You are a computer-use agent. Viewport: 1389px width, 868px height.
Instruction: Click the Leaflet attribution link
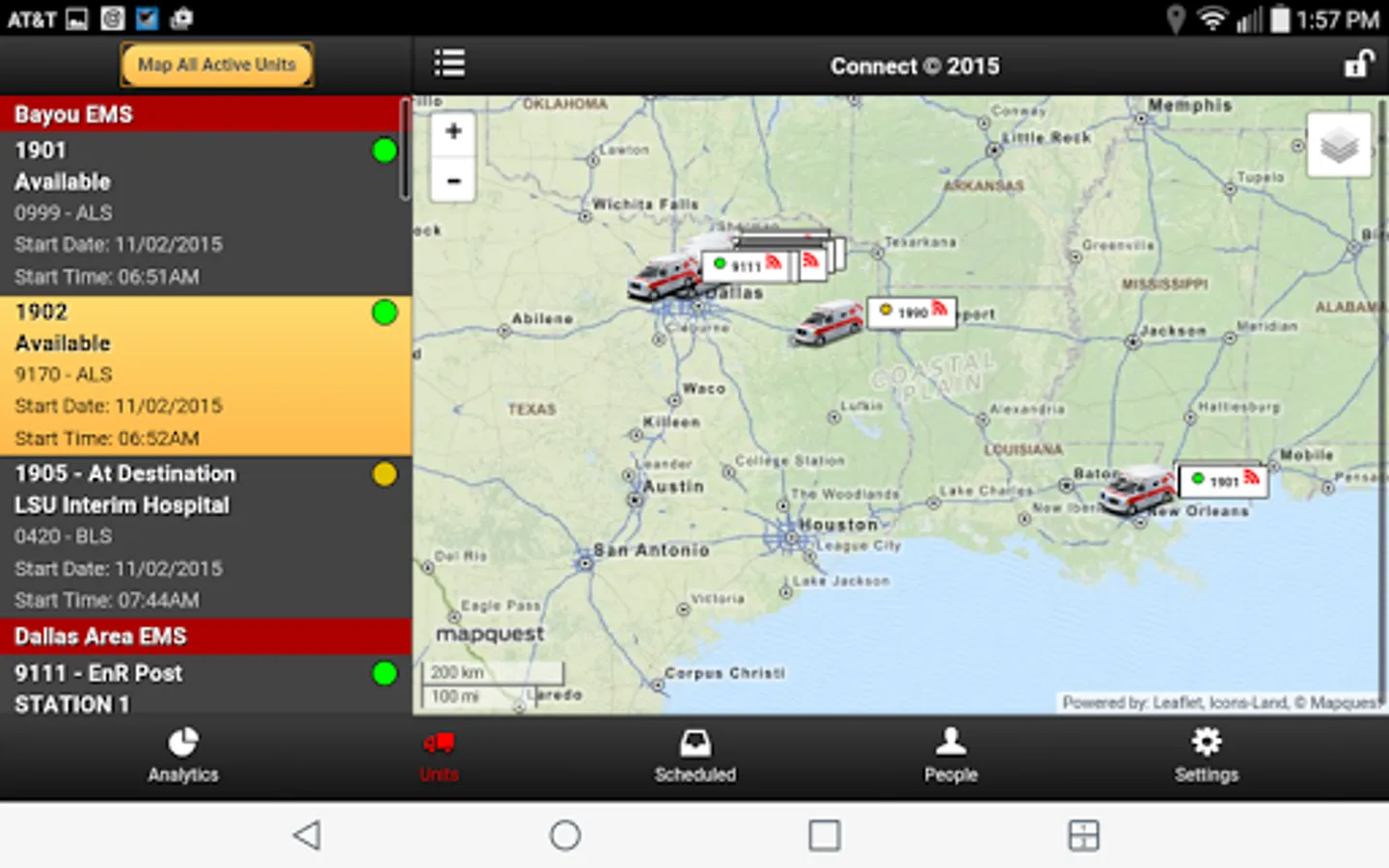[x=1177, y=703]
